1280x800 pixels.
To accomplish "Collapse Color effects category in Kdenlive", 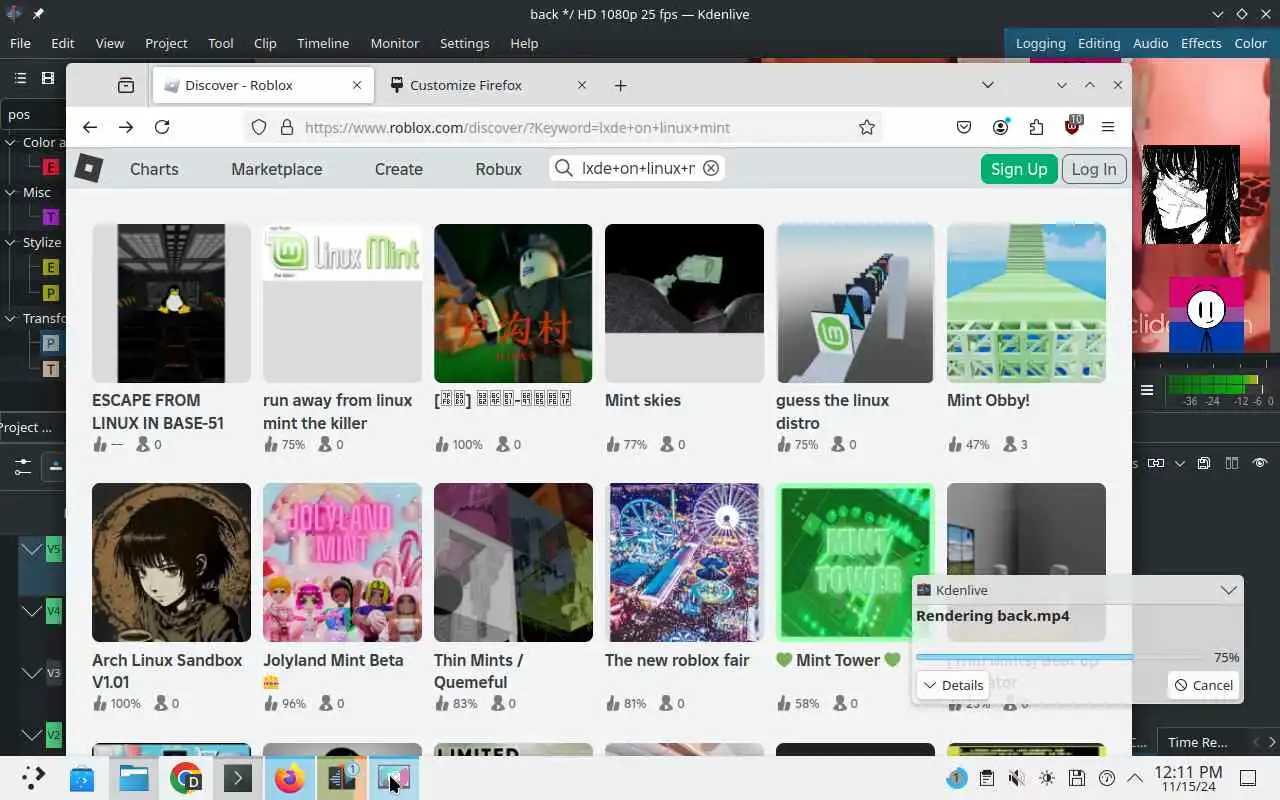I will point(11,142).
